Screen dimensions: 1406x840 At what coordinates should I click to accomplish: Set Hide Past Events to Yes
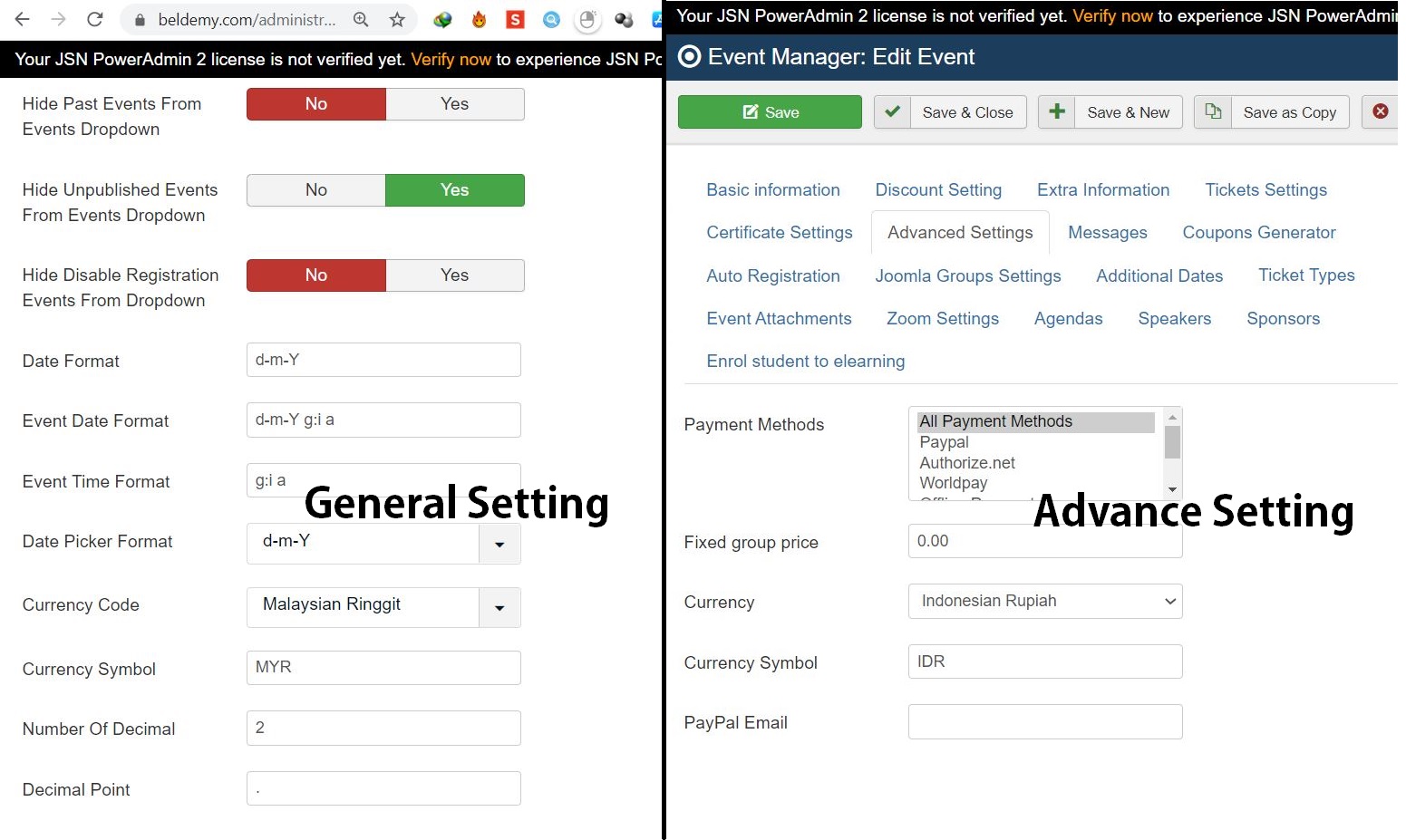454,104
